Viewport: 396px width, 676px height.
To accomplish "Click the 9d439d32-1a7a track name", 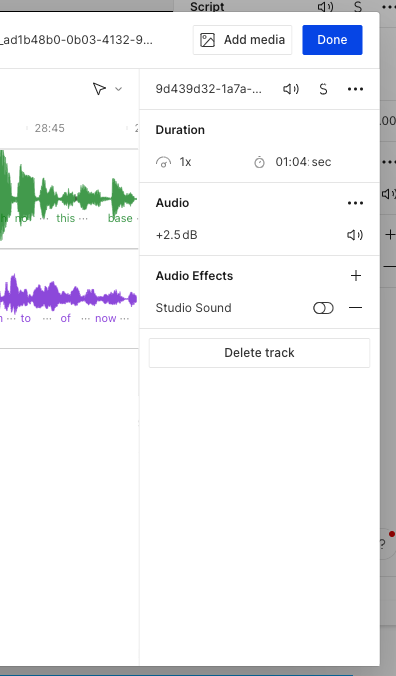I will (209, 89).
